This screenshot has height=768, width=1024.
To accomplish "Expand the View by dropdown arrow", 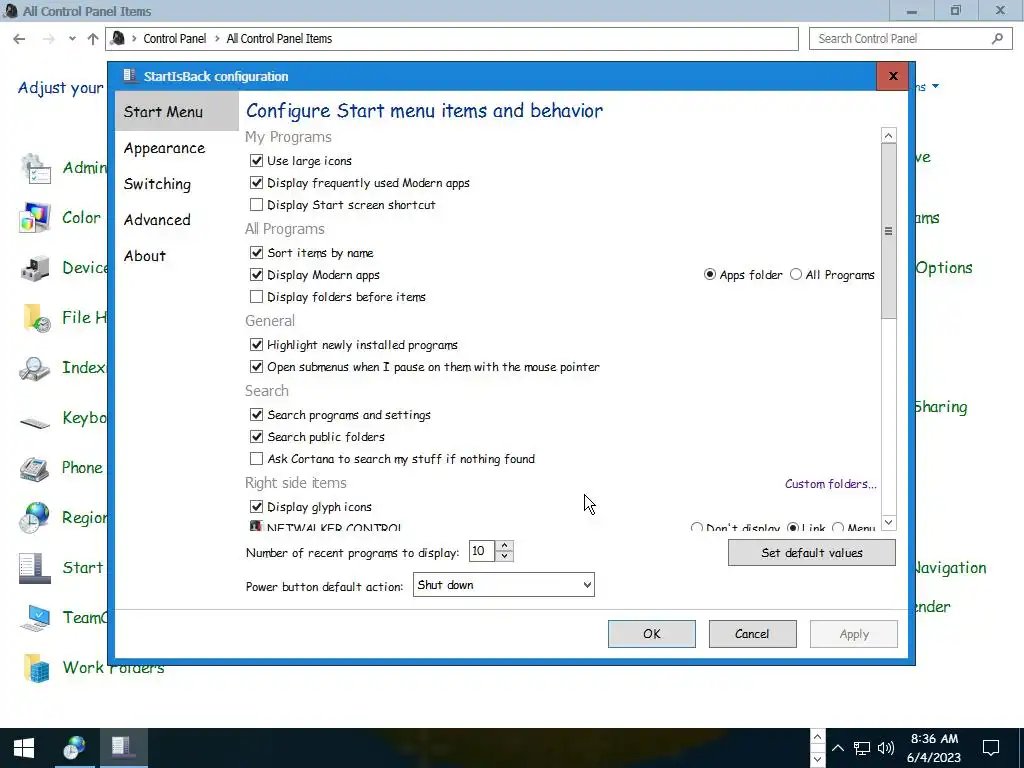I will [x=935, y=86].
